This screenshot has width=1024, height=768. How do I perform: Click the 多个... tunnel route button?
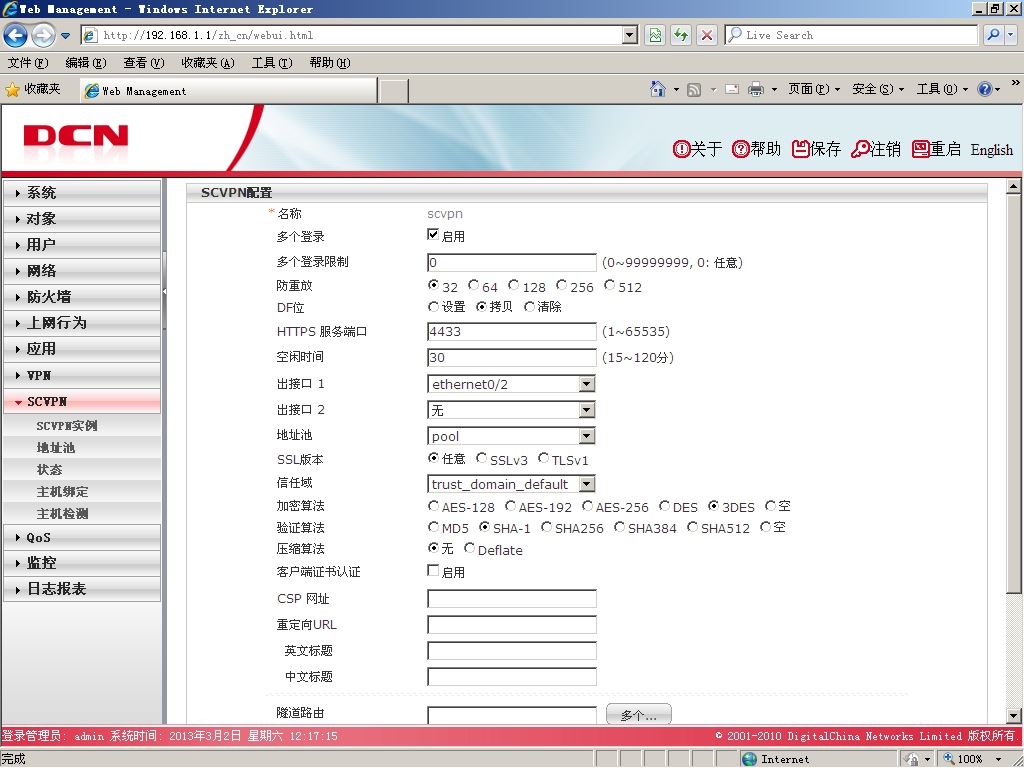639,714
